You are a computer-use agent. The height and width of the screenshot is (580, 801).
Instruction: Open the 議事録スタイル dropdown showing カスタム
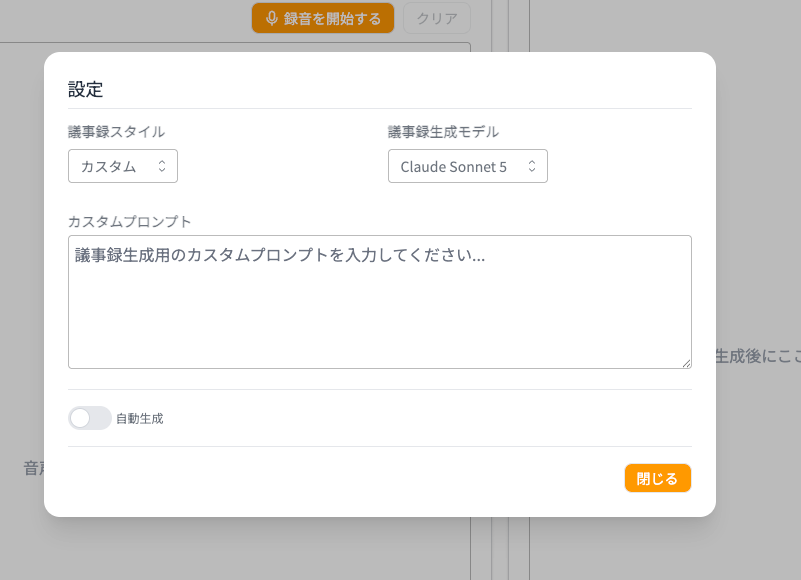123,166
